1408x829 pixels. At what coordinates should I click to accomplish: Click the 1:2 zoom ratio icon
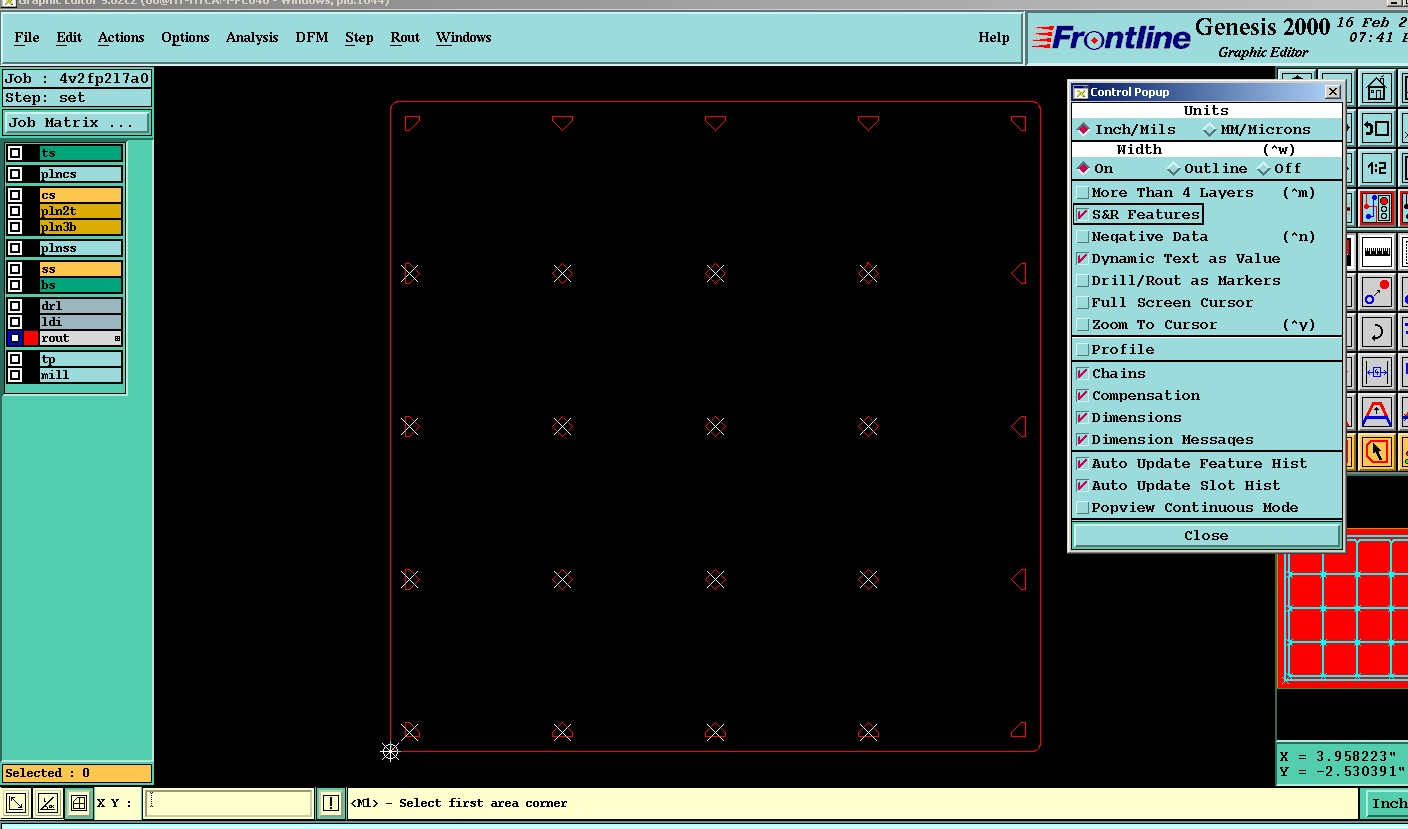pos(1377,169)
